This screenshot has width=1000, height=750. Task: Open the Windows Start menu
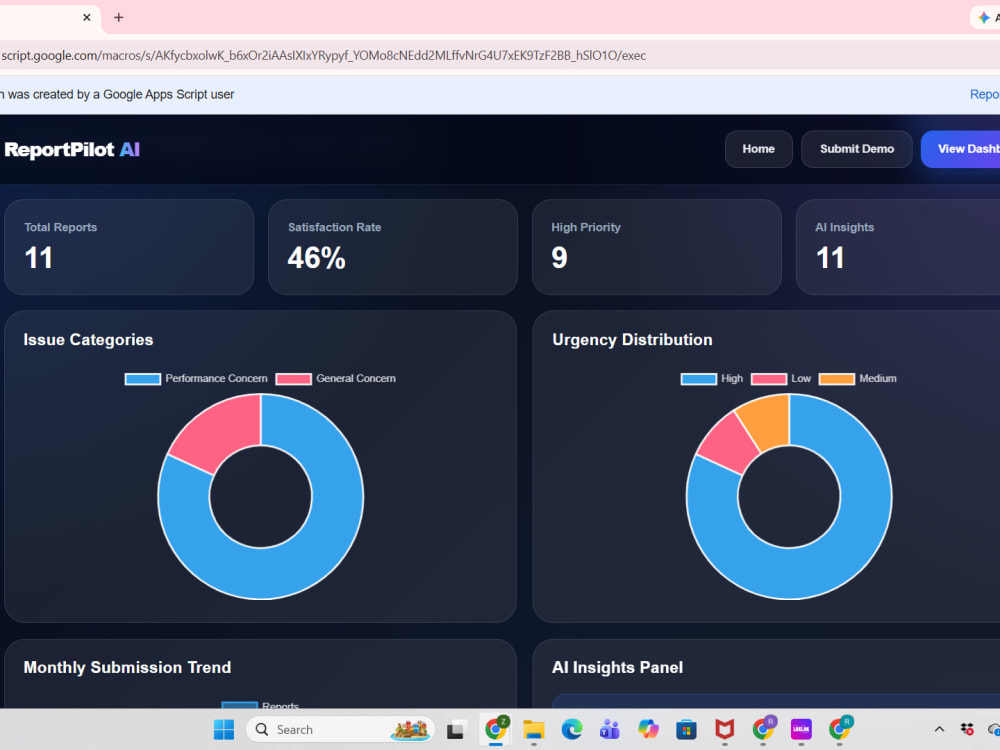pyautogui.click(x=224, y=729)
